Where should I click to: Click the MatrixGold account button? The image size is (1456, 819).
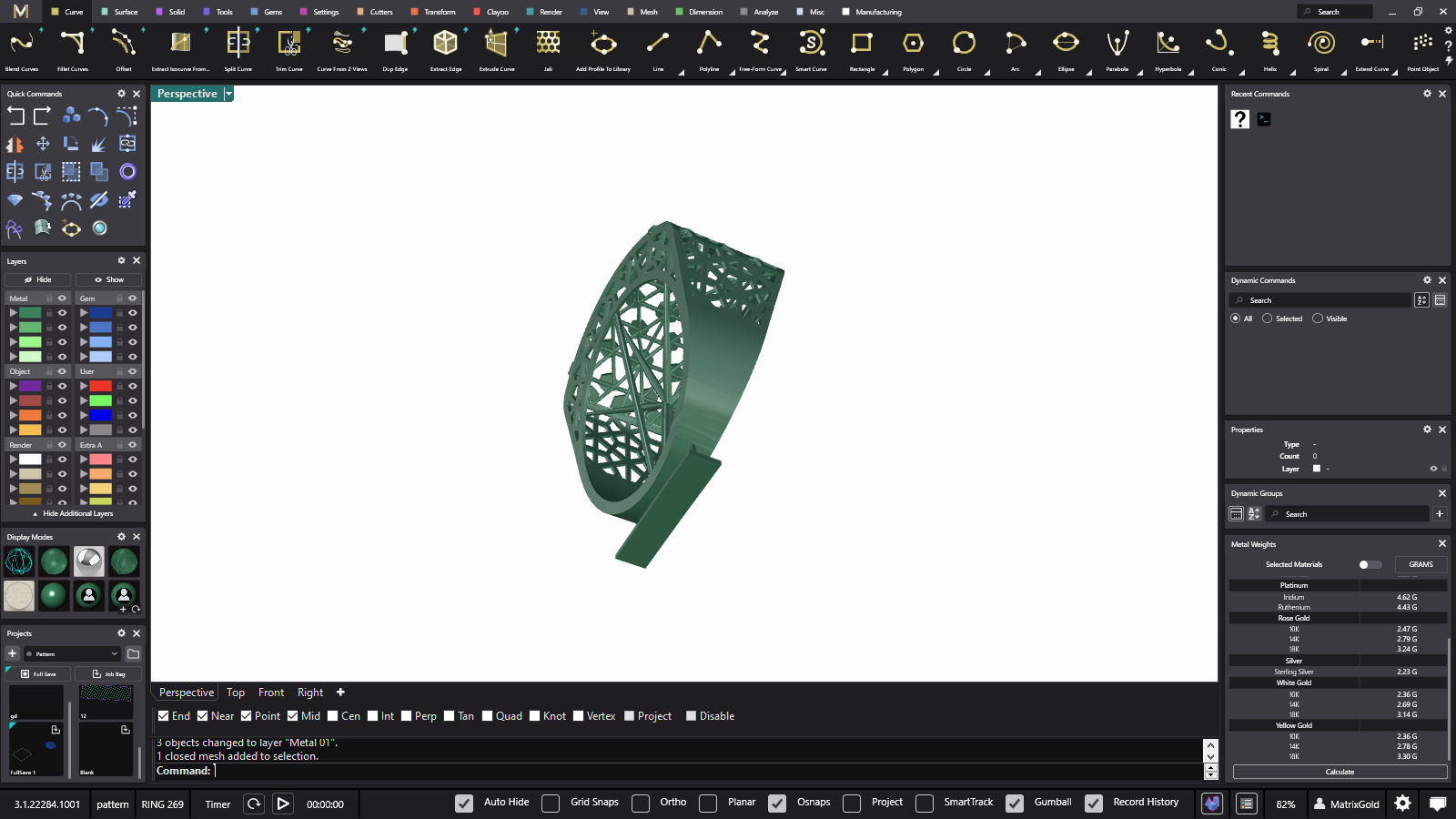[x=1347, y=804]
